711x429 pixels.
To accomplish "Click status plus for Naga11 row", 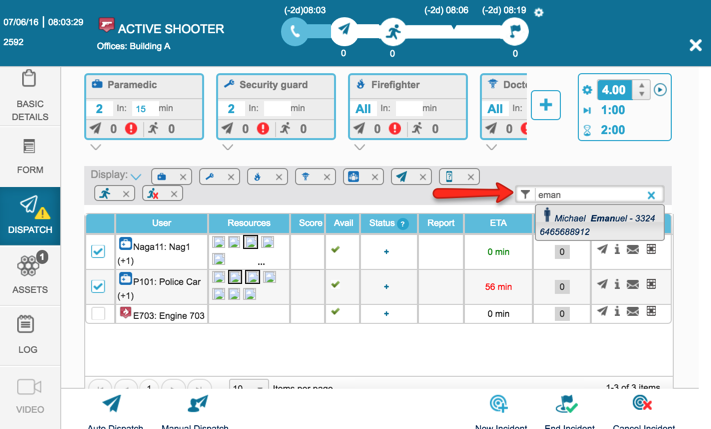I will (386, 252).
